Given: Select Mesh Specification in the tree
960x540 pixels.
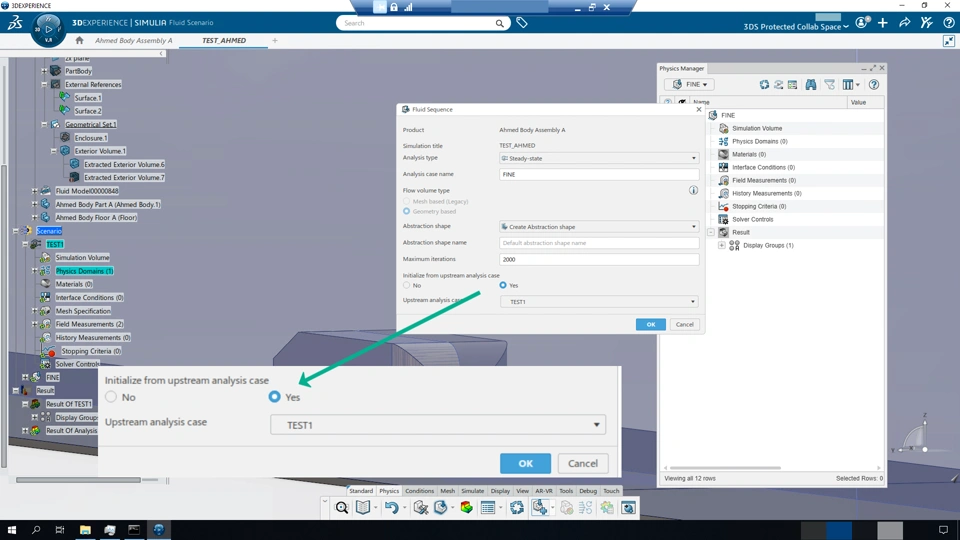Looking at the screenshot, I should pyautogui.click(x=83, y=311).
